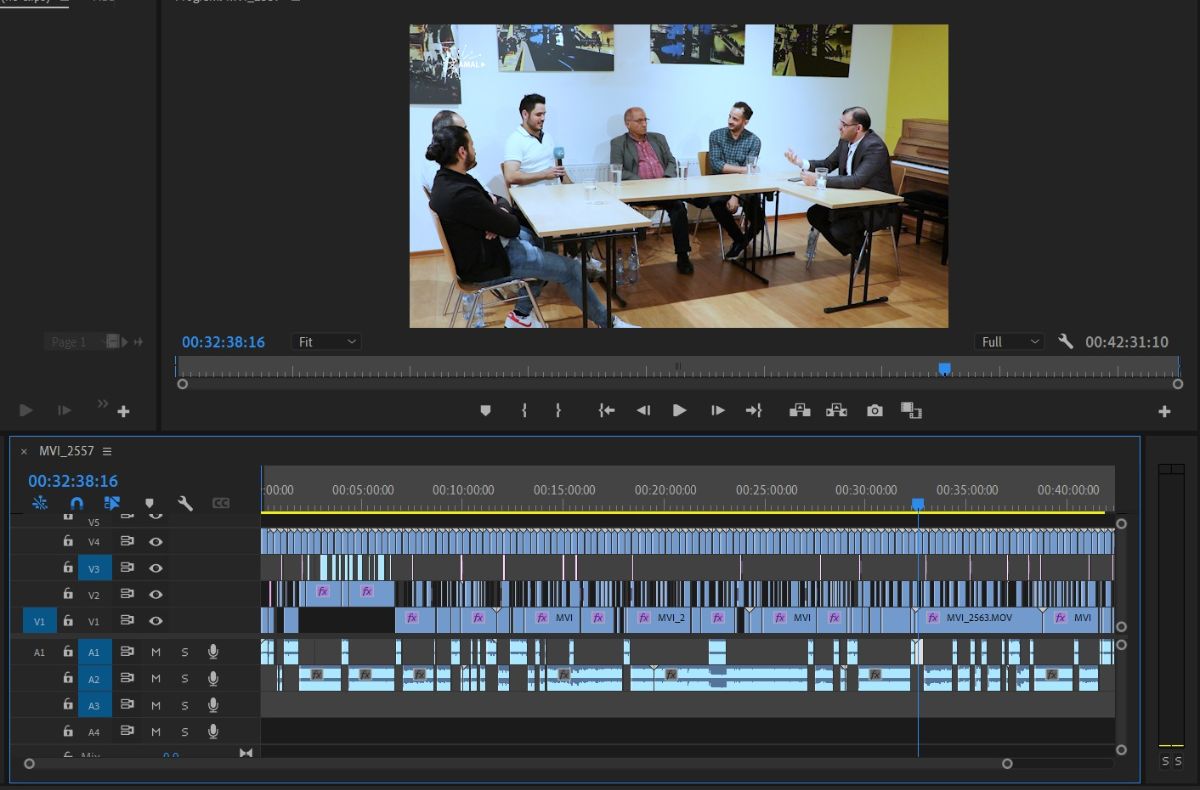Hide track V4 with eye icon
Image resolution: width=1200 pixels, height=790 pixels.
click(156, 541)
